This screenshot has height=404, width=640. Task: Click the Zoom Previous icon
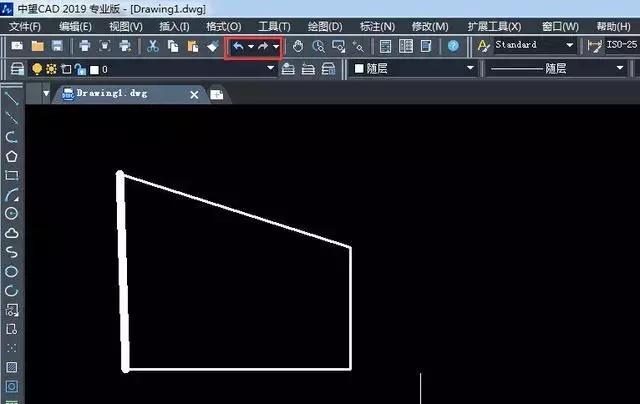point(358,46)
